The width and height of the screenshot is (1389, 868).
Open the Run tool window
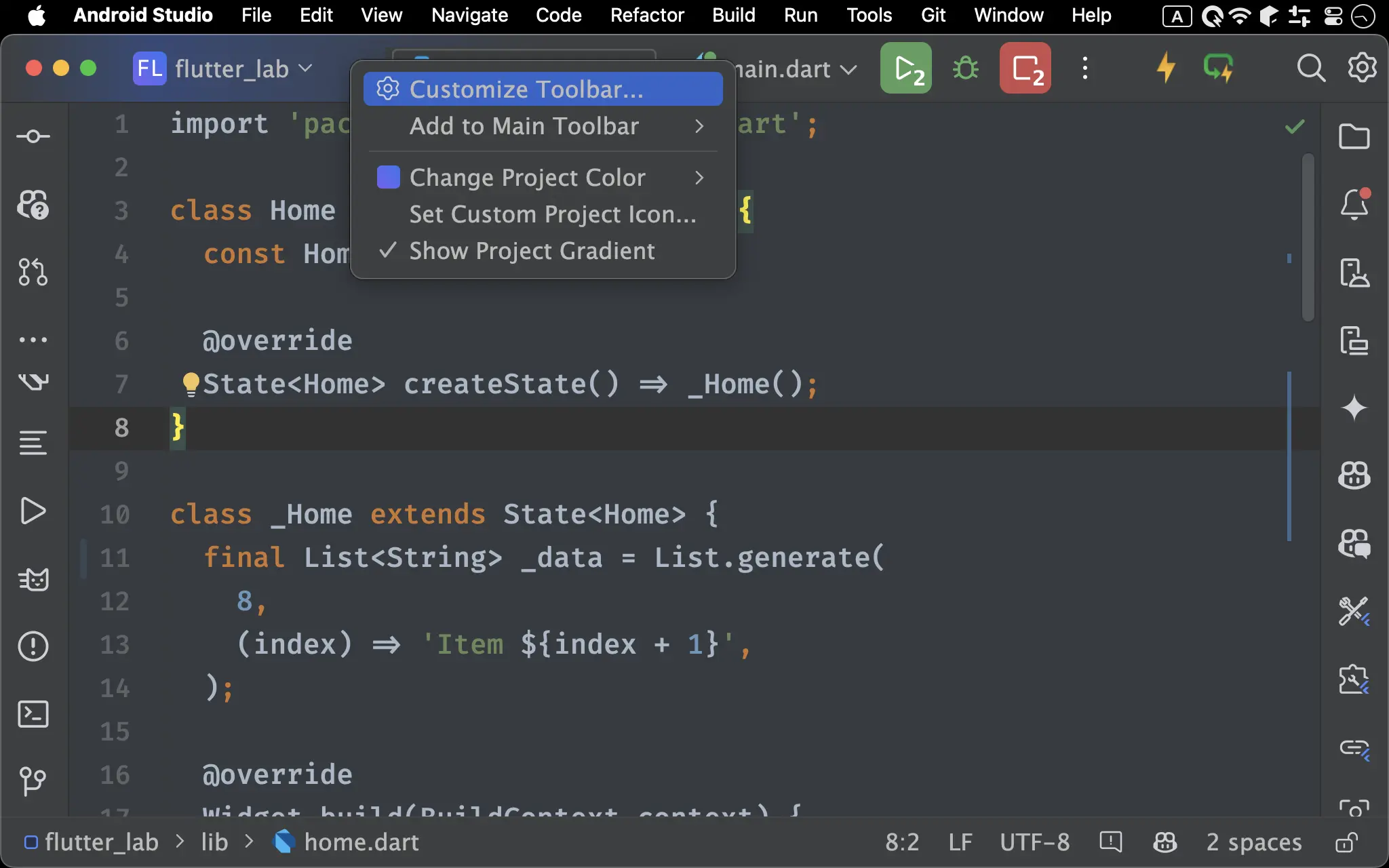pos(33,511)
